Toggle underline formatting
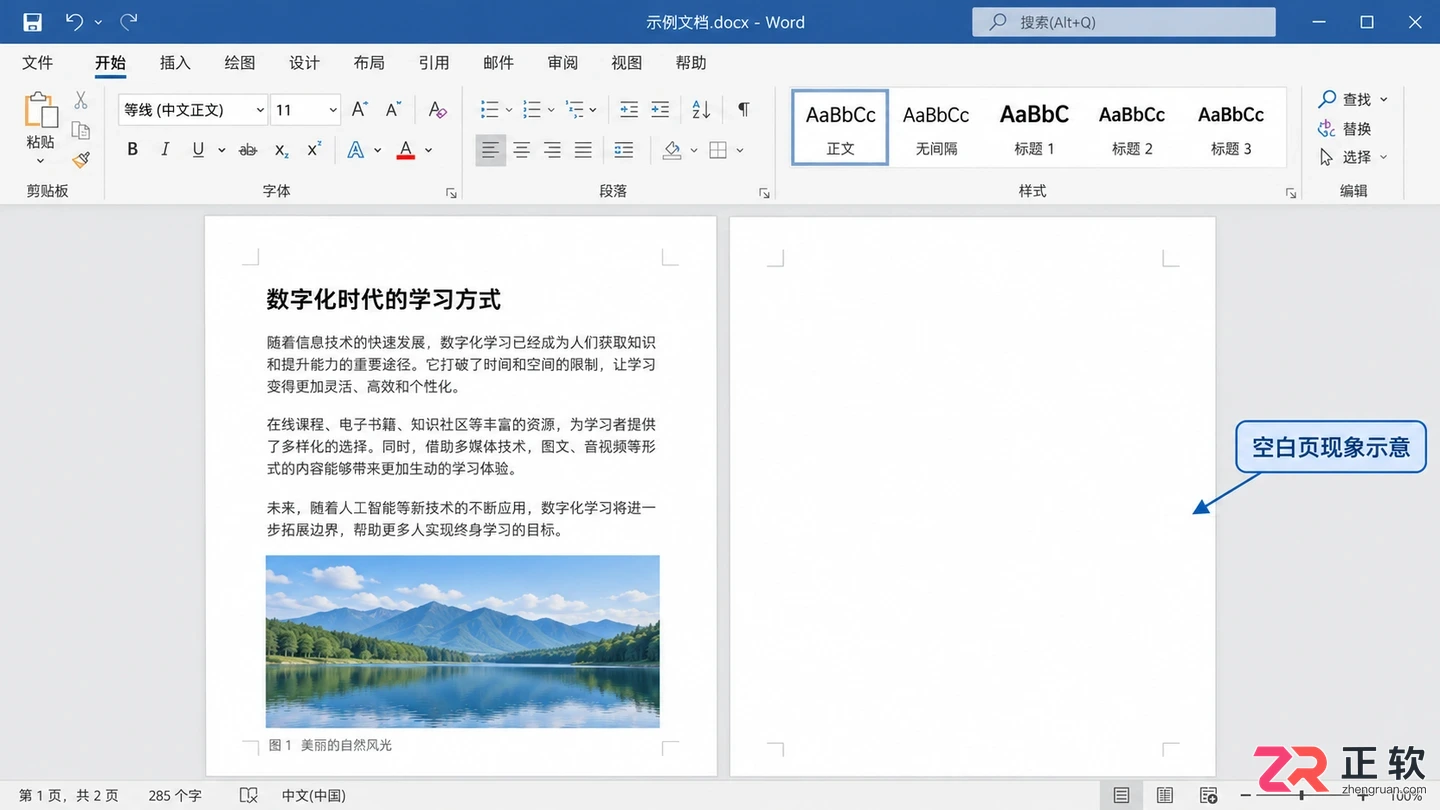This screenshot has width=1440, height=810. click(198, 150)
